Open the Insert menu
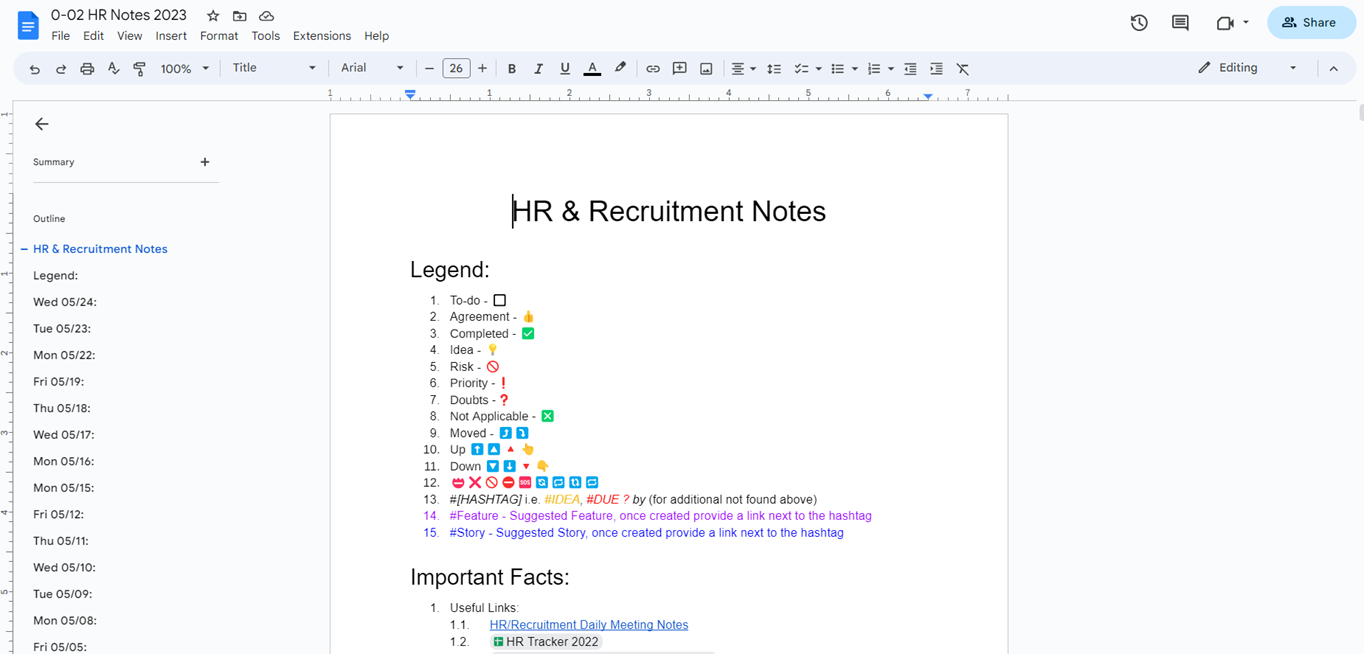The height and width of the screenshot is (654, 1364). click(171, 36)
